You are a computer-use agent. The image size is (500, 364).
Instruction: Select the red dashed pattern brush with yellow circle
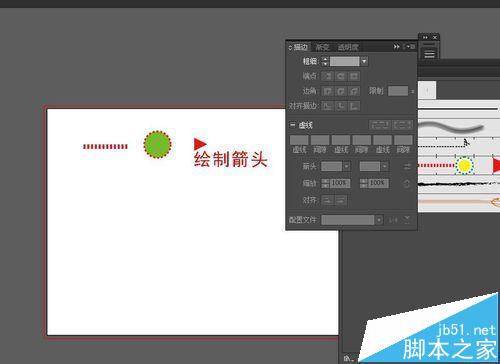(459, 165)
